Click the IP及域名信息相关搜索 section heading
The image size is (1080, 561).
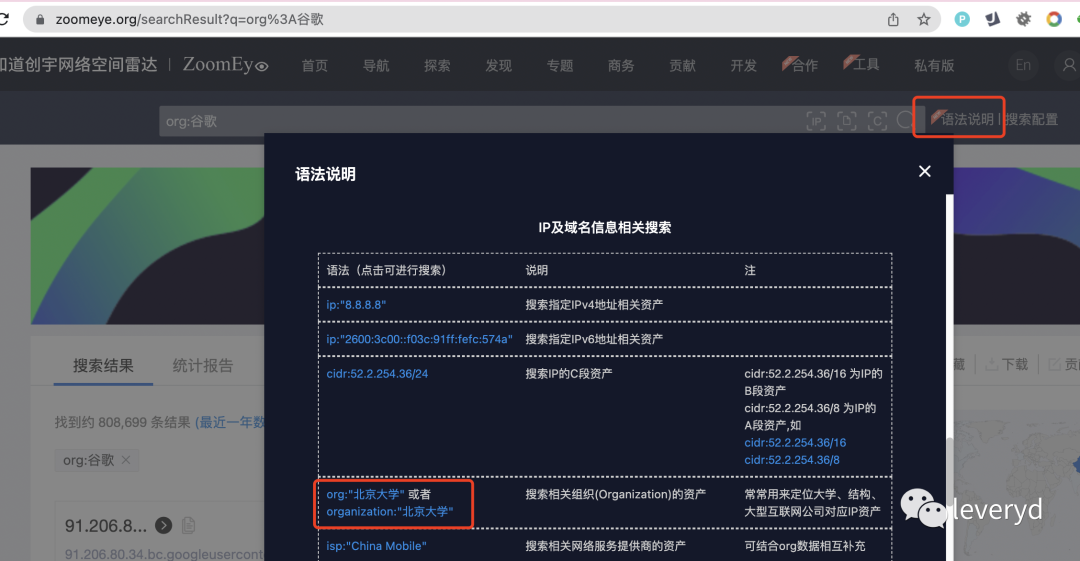605,227
